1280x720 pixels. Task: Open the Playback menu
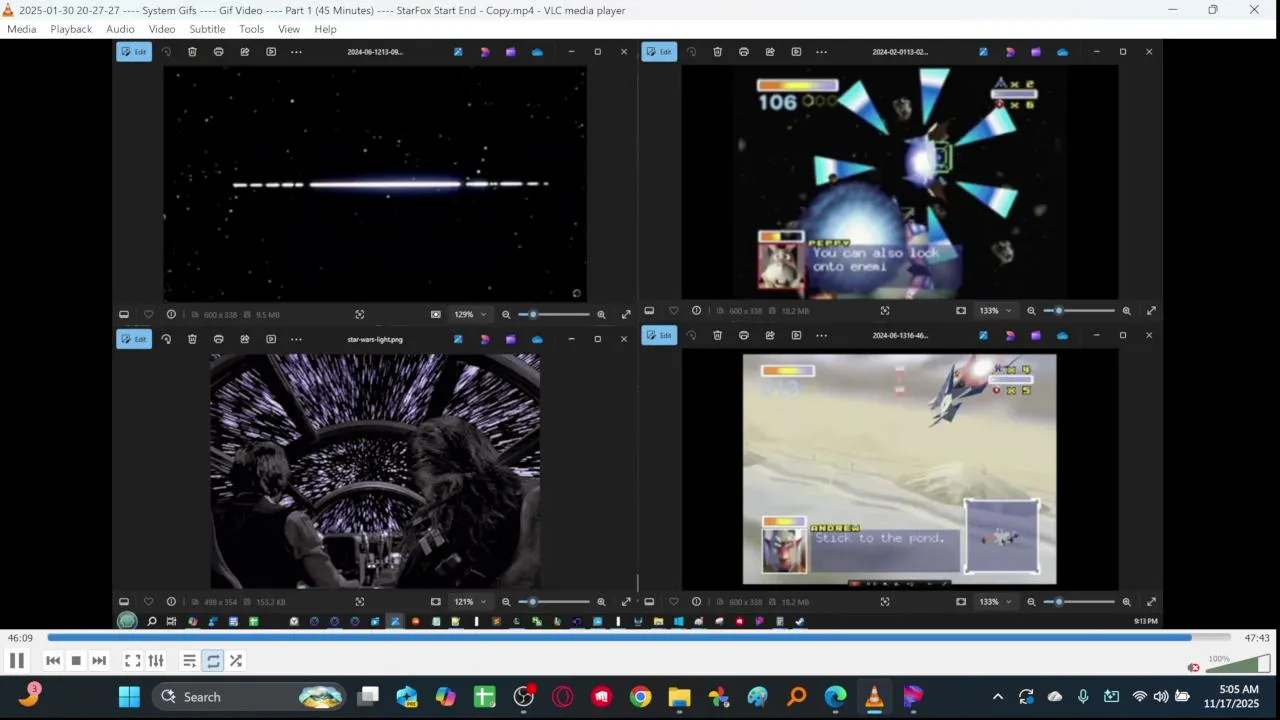click(71, 29)
